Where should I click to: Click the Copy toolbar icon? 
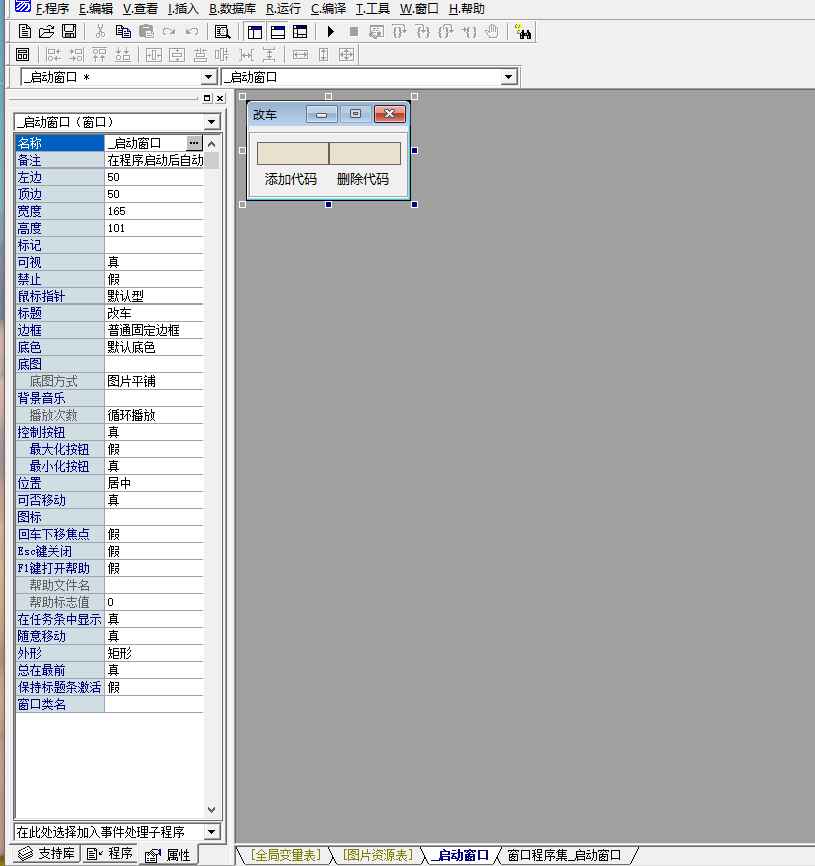(x=123, y=31)
